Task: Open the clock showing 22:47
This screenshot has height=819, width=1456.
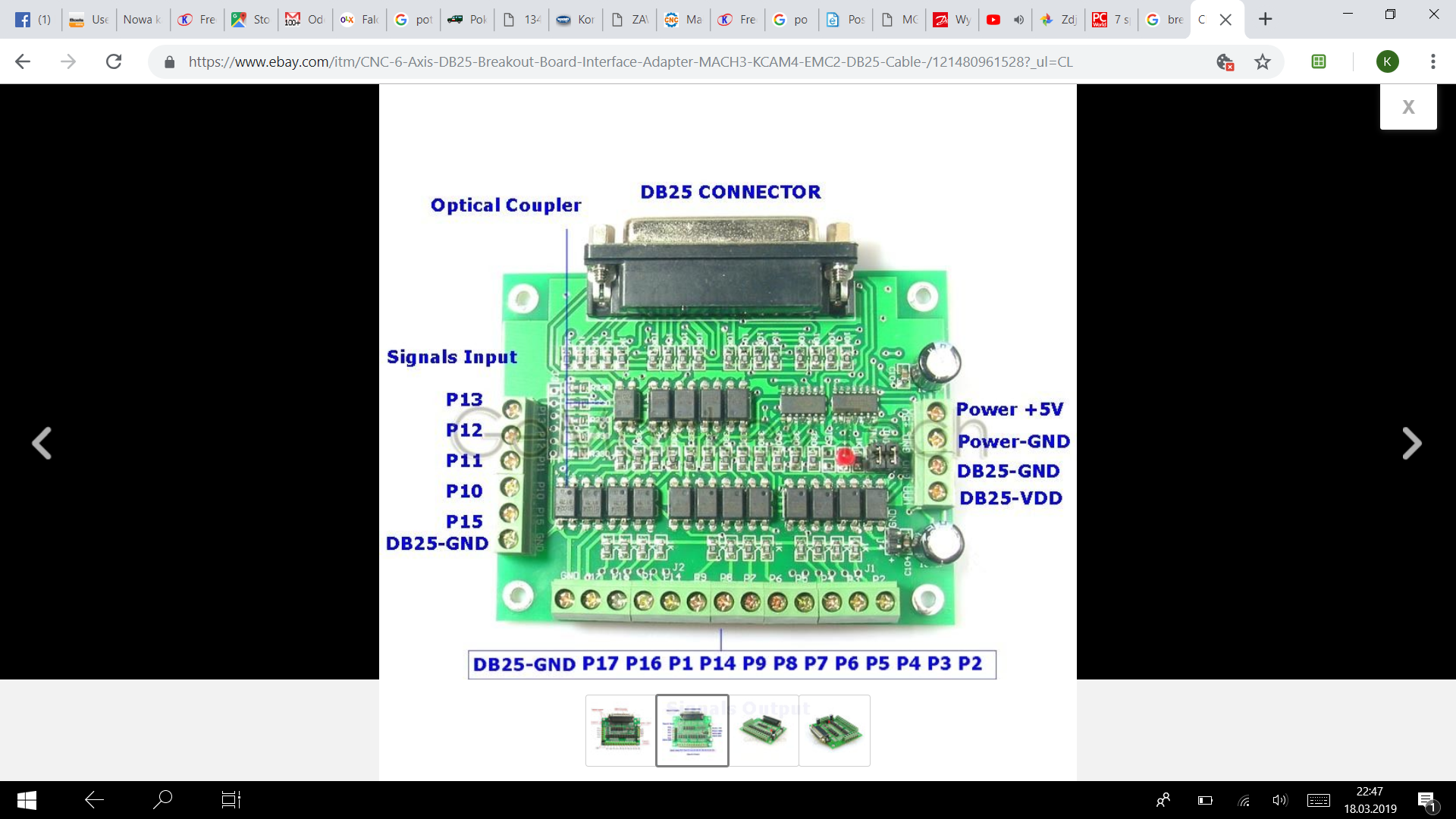Action: pos(1370,800)
